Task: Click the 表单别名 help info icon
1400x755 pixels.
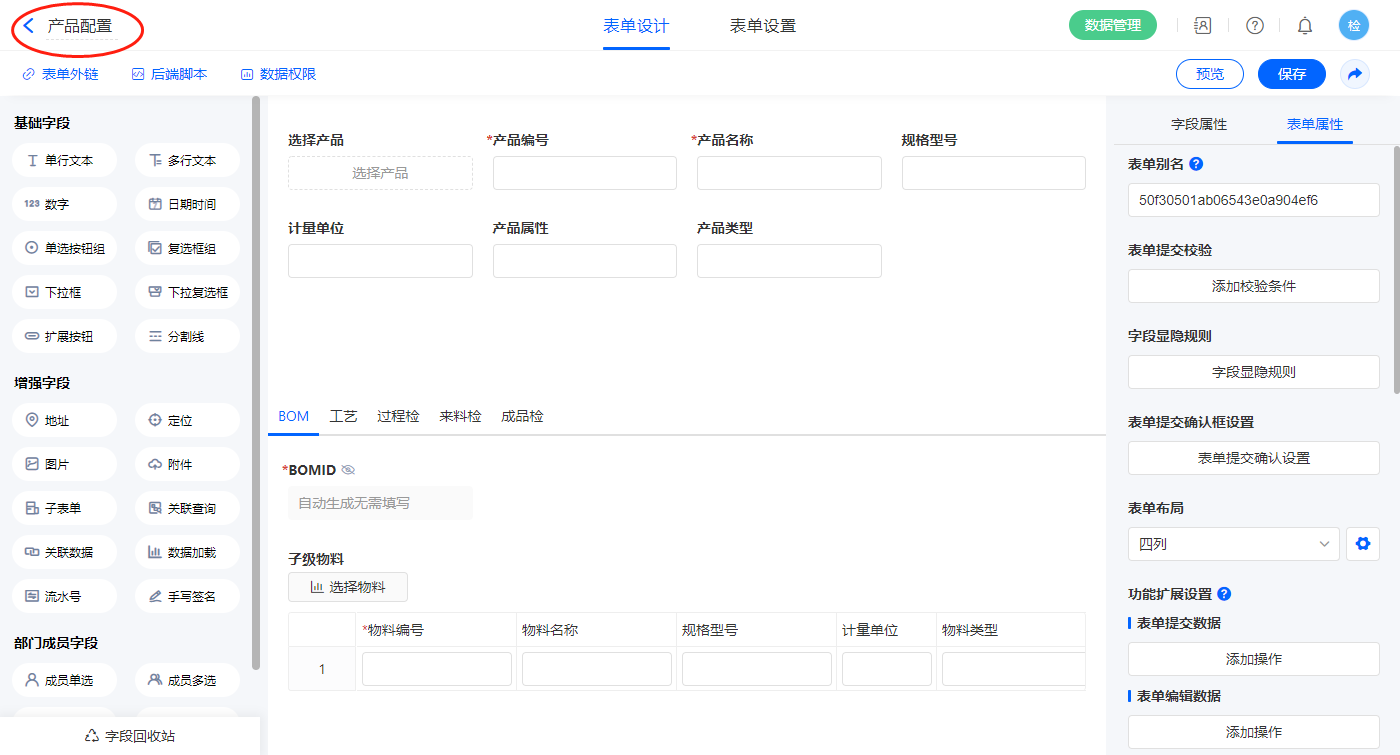Action: pyautogui.click(x=1196, y=164)
